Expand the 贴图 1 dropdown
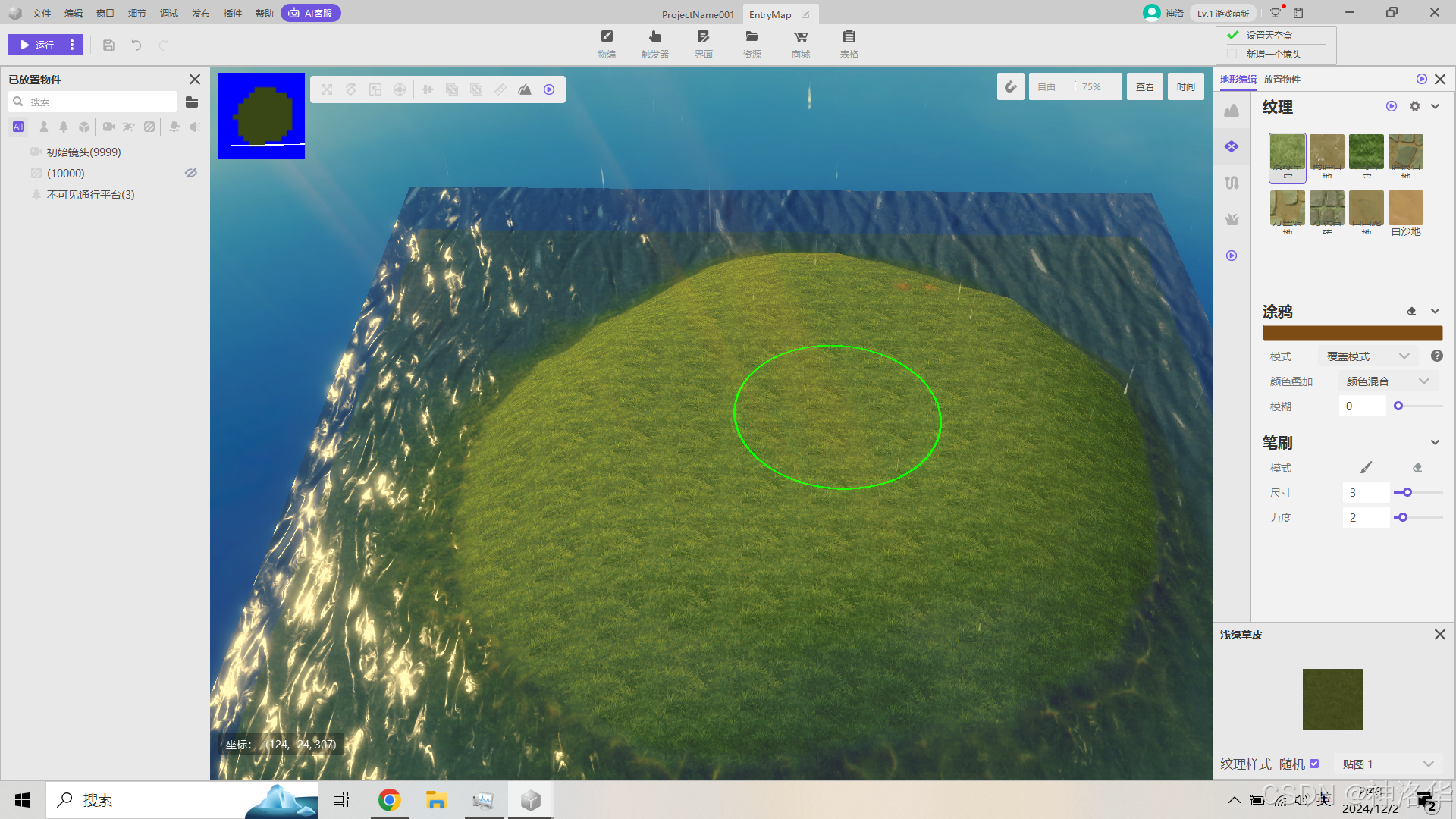The image size is (1456, 819). point(1388,764)
